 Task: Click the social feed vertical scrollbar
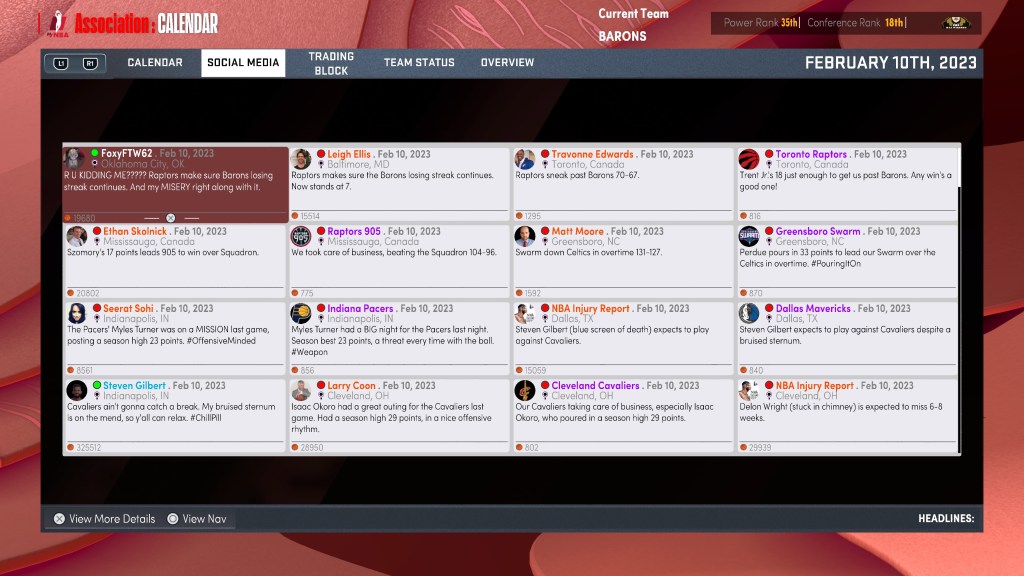point(959,300)
